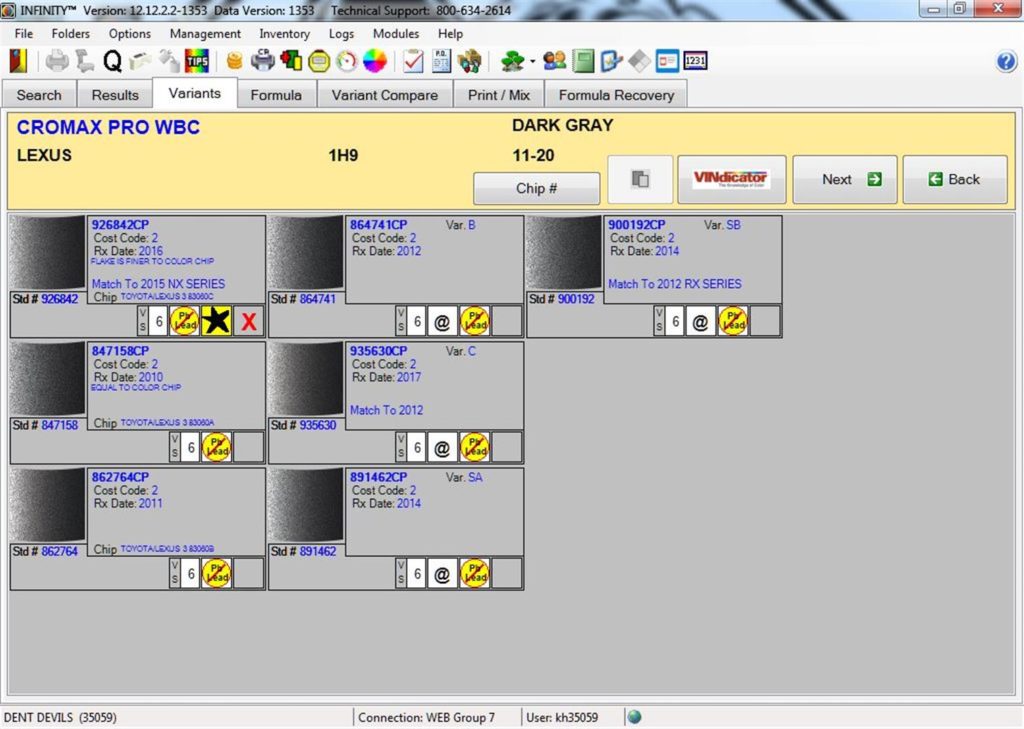Switch to the Formula tab
Image resolution: width=1024 pixels, height=729 pixels.
[x=276, y=95]
